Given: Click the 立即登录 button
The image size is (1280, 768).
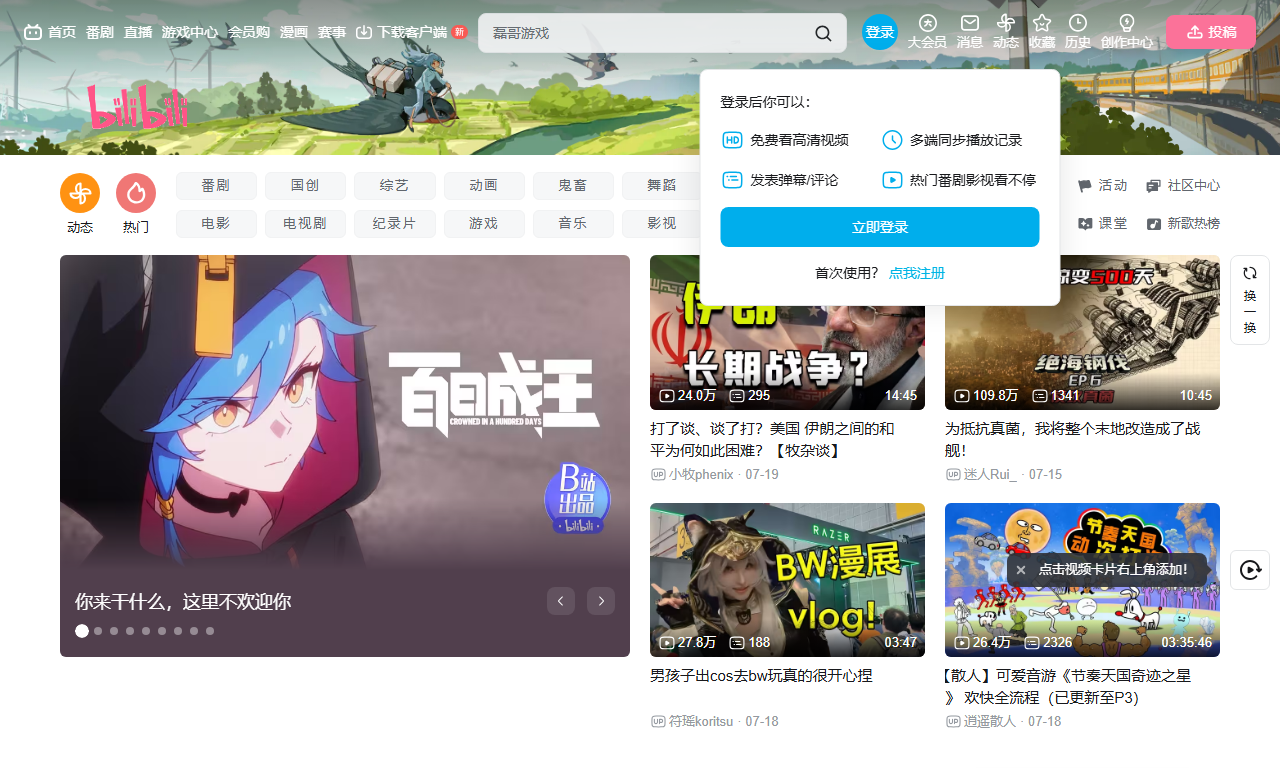Looking at the screenshot, I should [880, 227].
